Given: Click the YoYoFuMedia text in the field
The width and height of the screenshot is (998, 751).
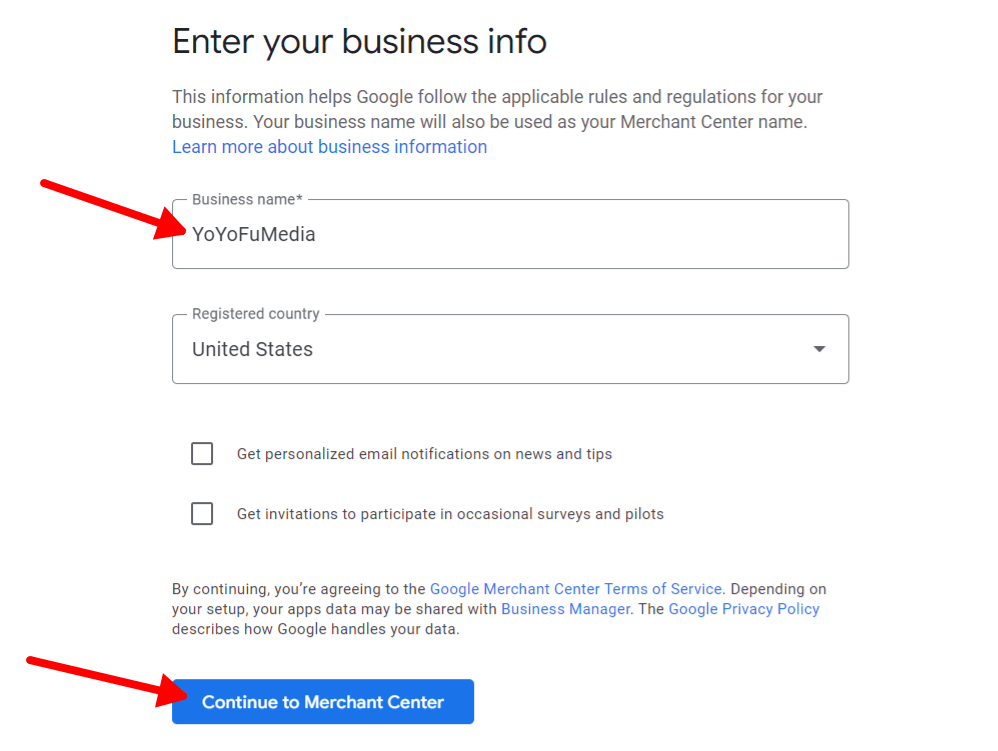Looking at the screenshot, I should [254, 234].
